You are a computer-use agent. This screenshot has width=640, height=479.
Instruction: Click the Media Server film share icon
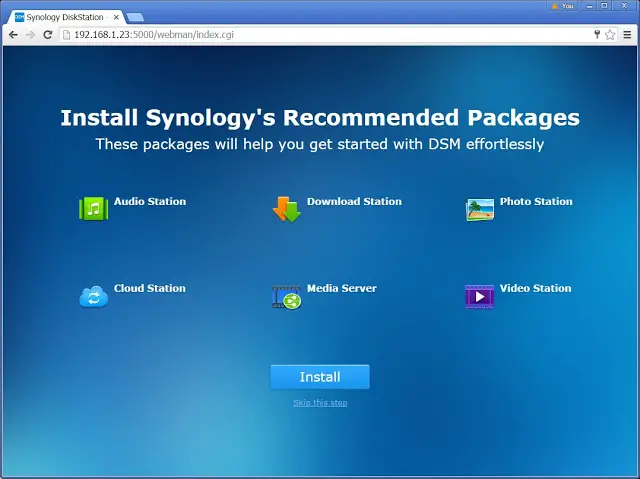point(287,297)
